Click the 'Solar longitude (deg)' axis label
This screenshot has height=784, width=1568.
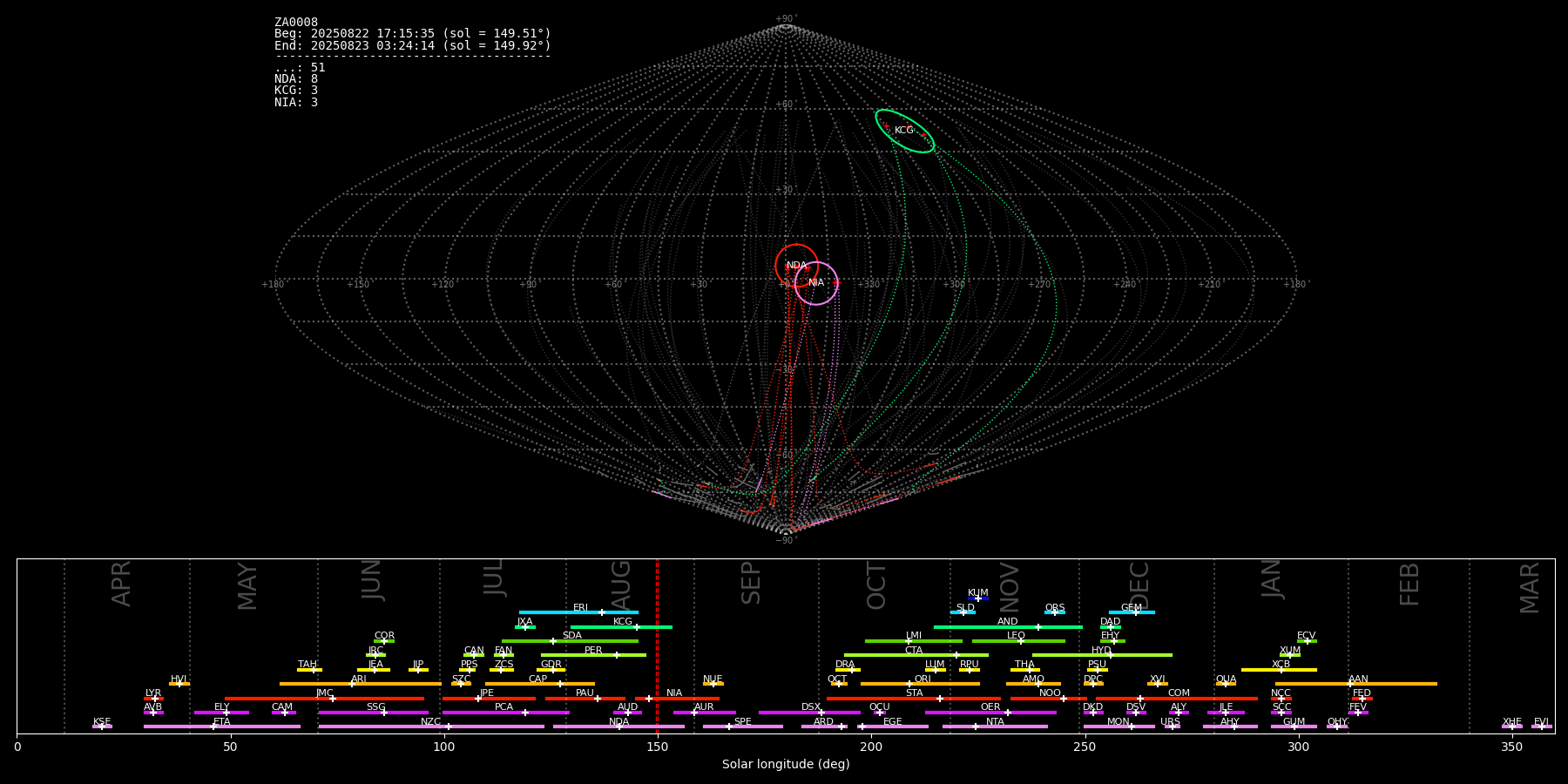point(786,764)
